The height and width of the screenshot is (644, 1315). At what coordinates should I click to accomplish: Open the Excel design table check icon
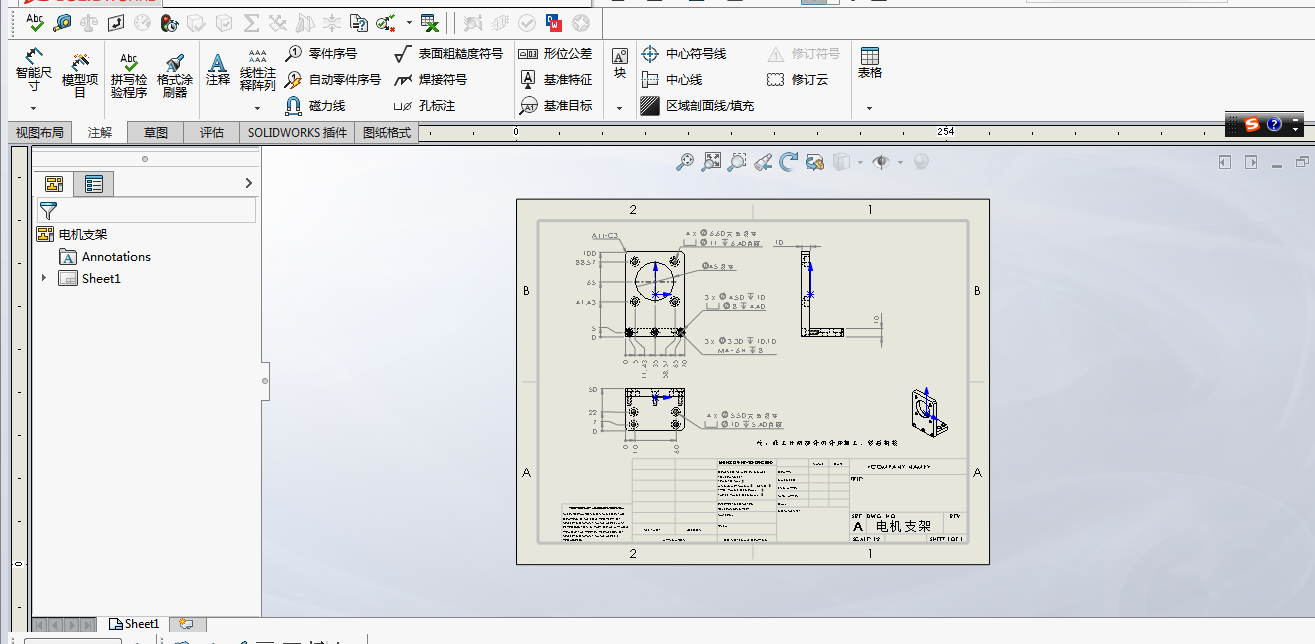430,21
